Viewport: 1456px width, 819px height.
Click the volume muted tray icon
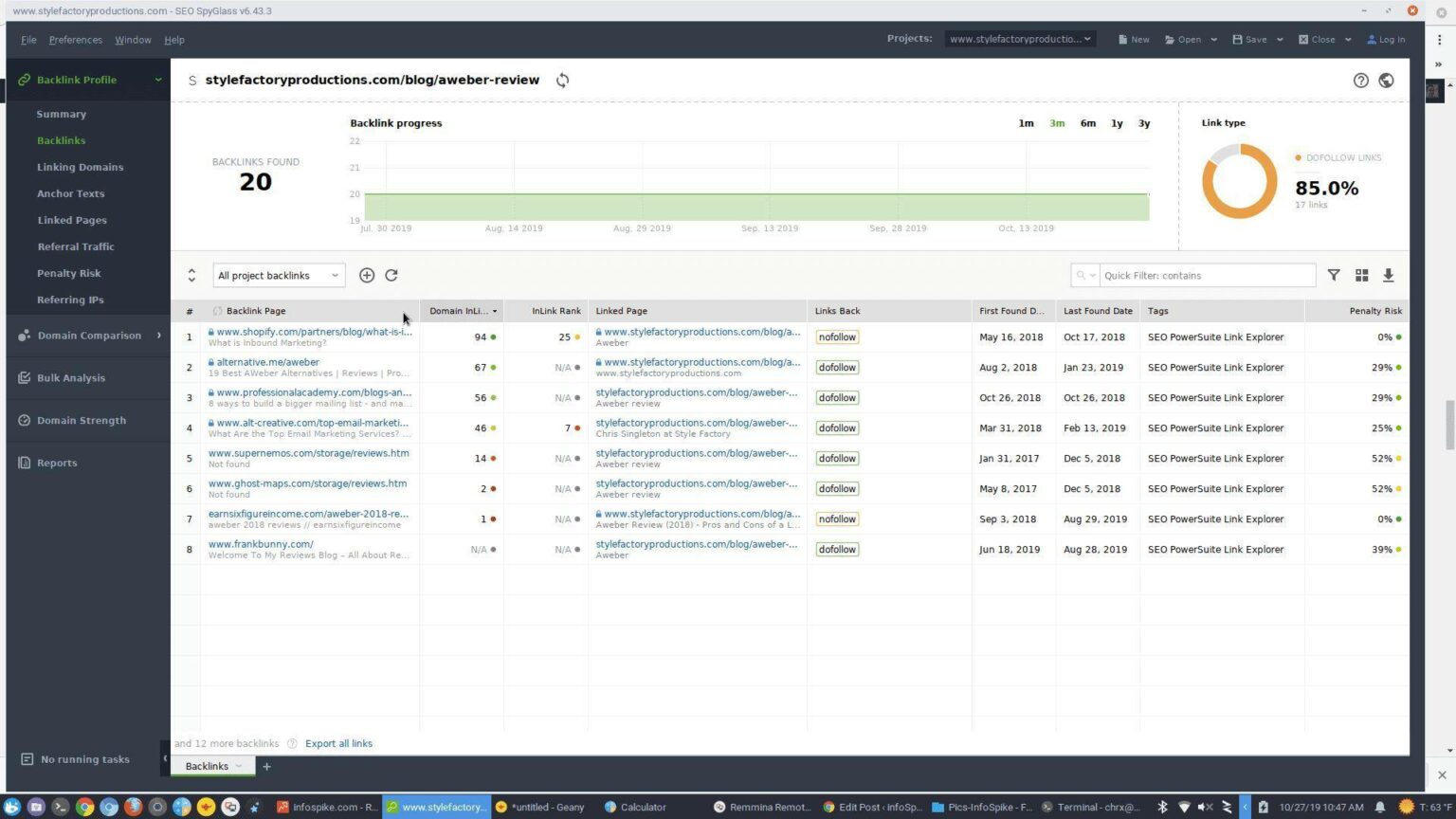[x=1205, y=807]
